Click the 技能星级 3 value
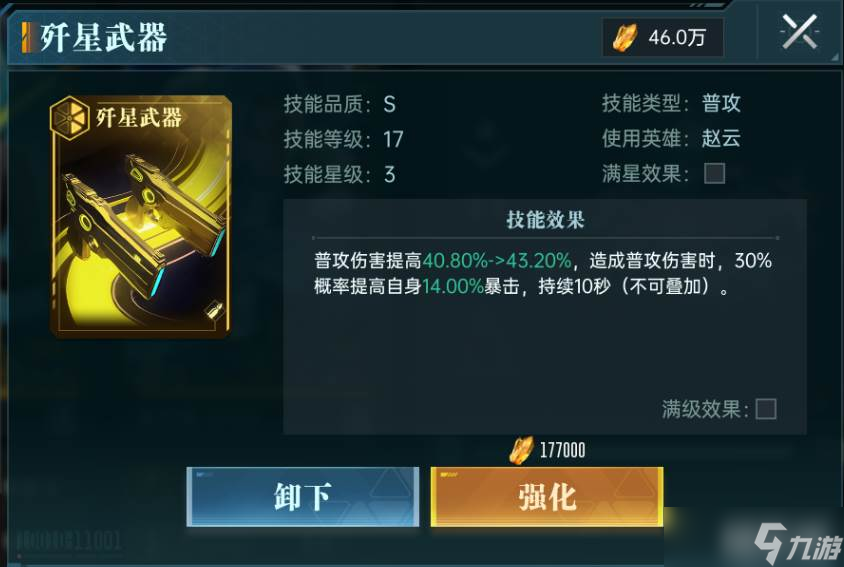Screen dimensions: 844x567 [x=390, y=174]
